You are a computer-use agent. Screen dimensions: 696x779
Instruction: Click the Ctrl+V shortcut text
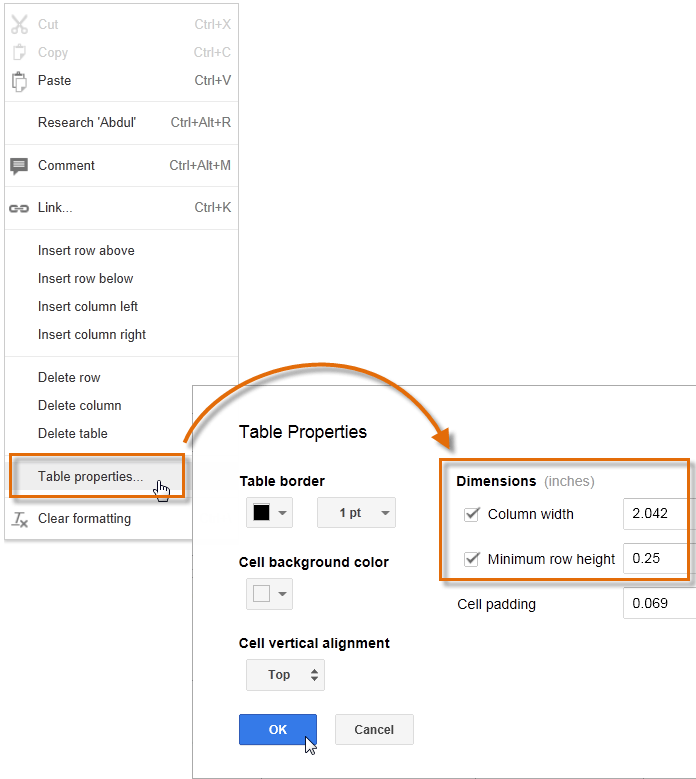tap(213, 80)
